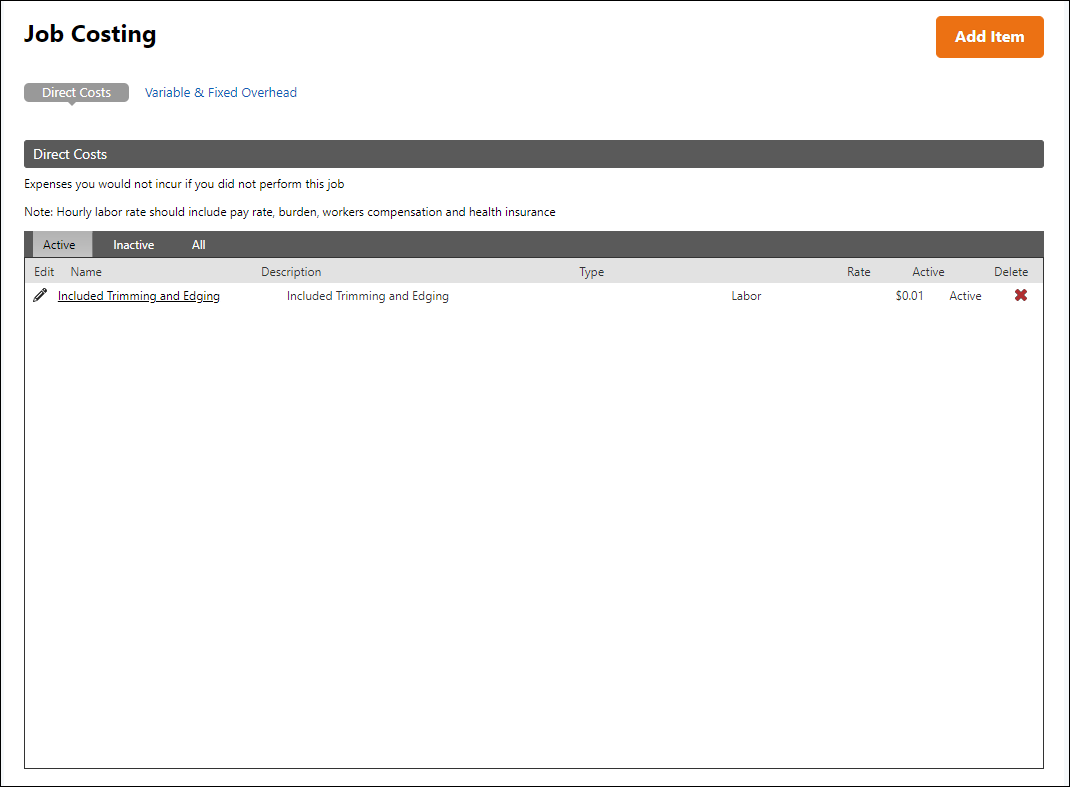Screen dimensions: 1070x787
Task: Click the Delete column header
Action: 1011,272
